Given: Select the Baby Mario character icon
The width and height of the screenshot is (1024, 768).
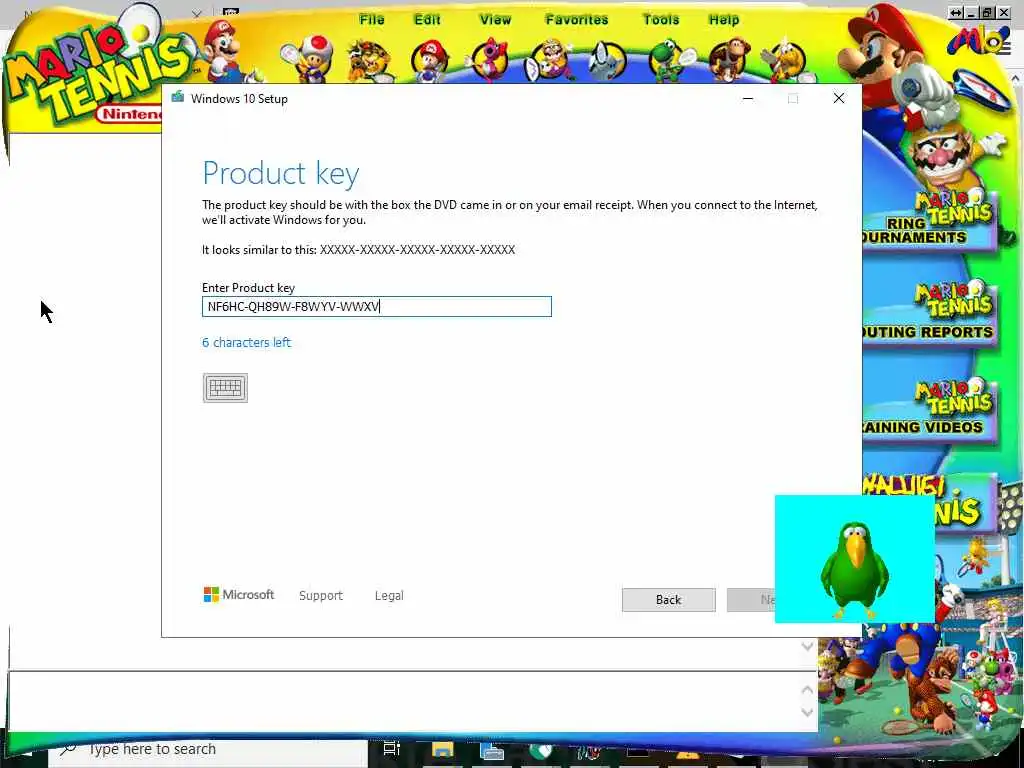Looking at the screenshot, I should pyautogui.click(x=430, y=61).
